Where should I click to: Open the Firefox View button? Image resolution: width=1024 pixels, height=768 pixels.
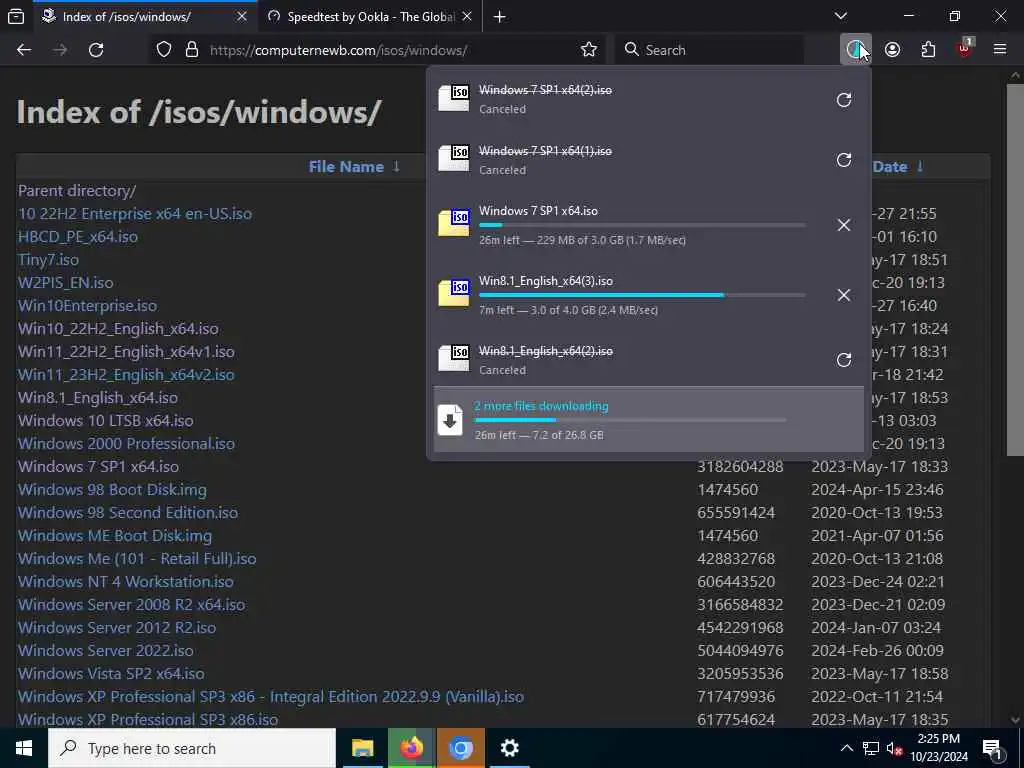(16, 16)
